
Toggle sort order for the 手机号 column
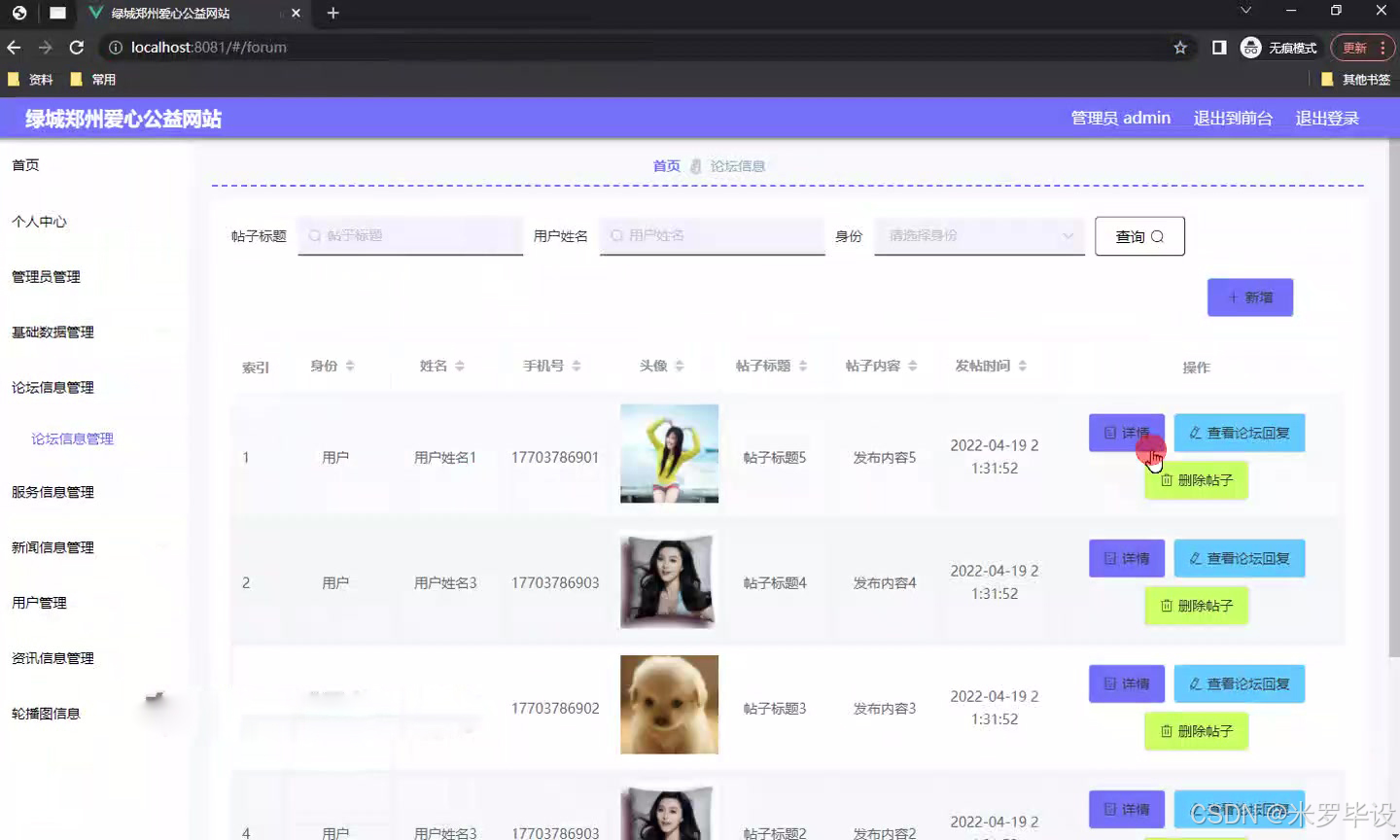click(x=577, y=365)
